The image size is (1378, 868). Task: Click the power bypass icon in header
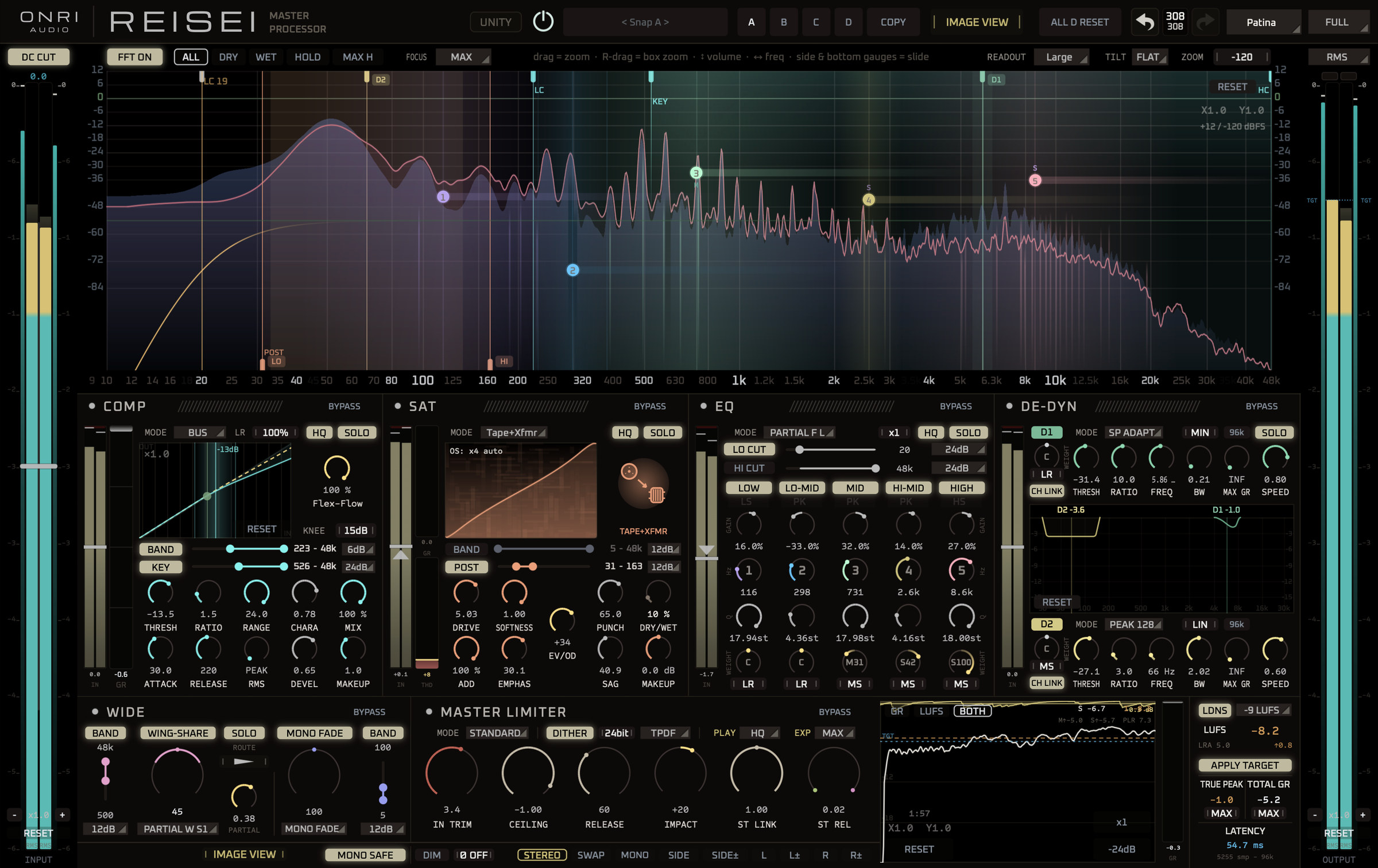tap(543, 22)
